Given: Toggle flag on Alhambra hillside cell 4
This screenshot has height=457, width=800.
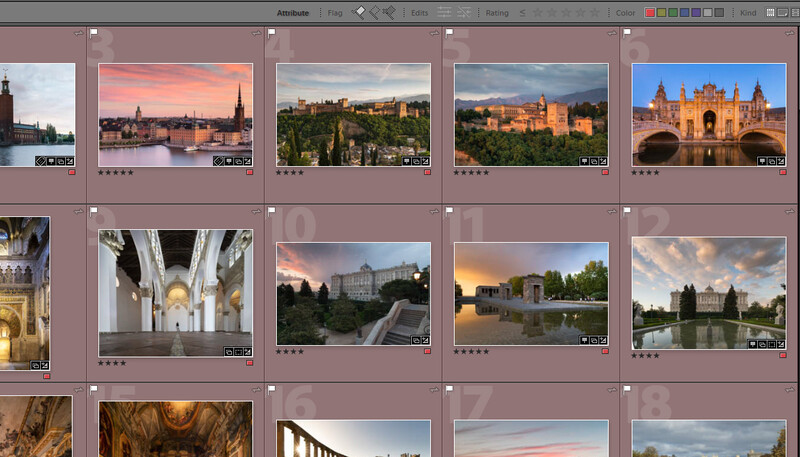Looking at the screenshot, I should coord(271,33).
